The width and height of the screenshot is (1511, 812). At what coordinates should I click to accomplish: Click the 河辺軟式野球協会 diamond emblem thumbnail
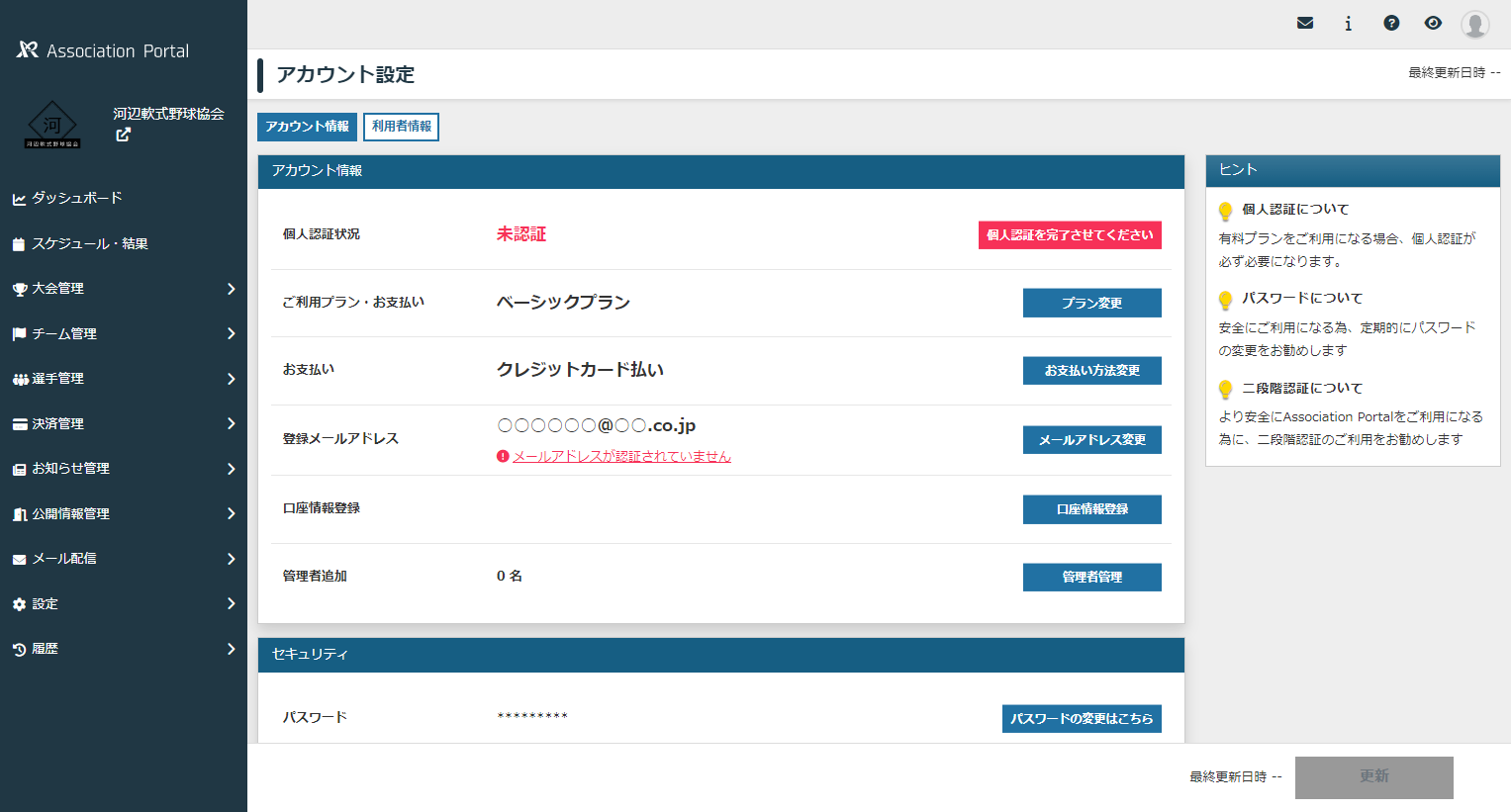coord(52,126)
